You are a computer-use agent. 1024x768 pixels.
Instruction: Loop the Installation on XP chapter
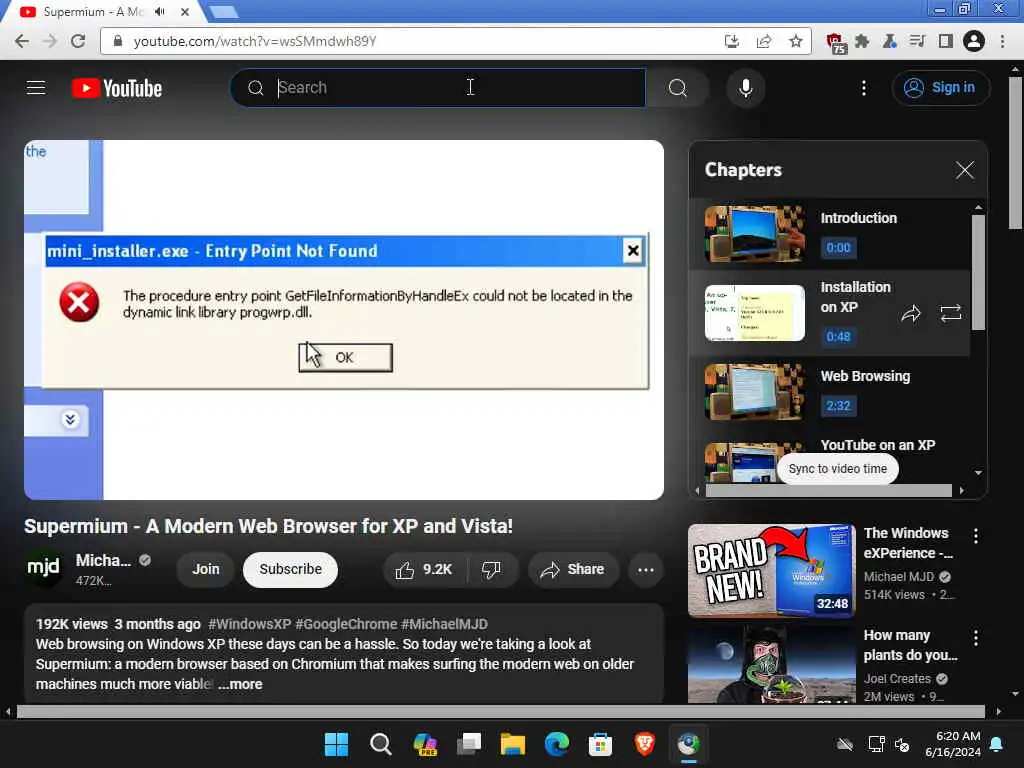coord(950,313)
